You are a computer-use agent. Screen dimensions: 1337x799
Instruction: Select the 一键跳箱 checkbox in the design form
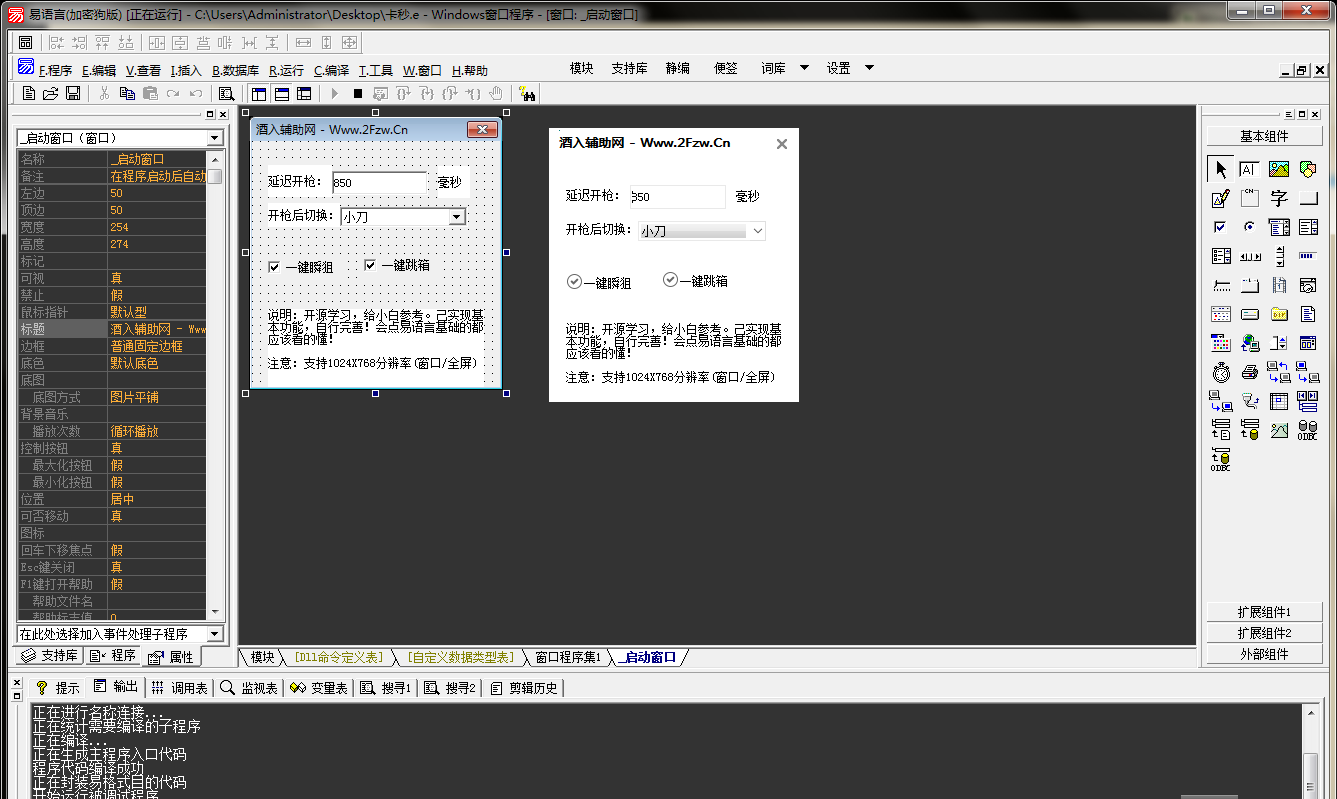[370, 265]
